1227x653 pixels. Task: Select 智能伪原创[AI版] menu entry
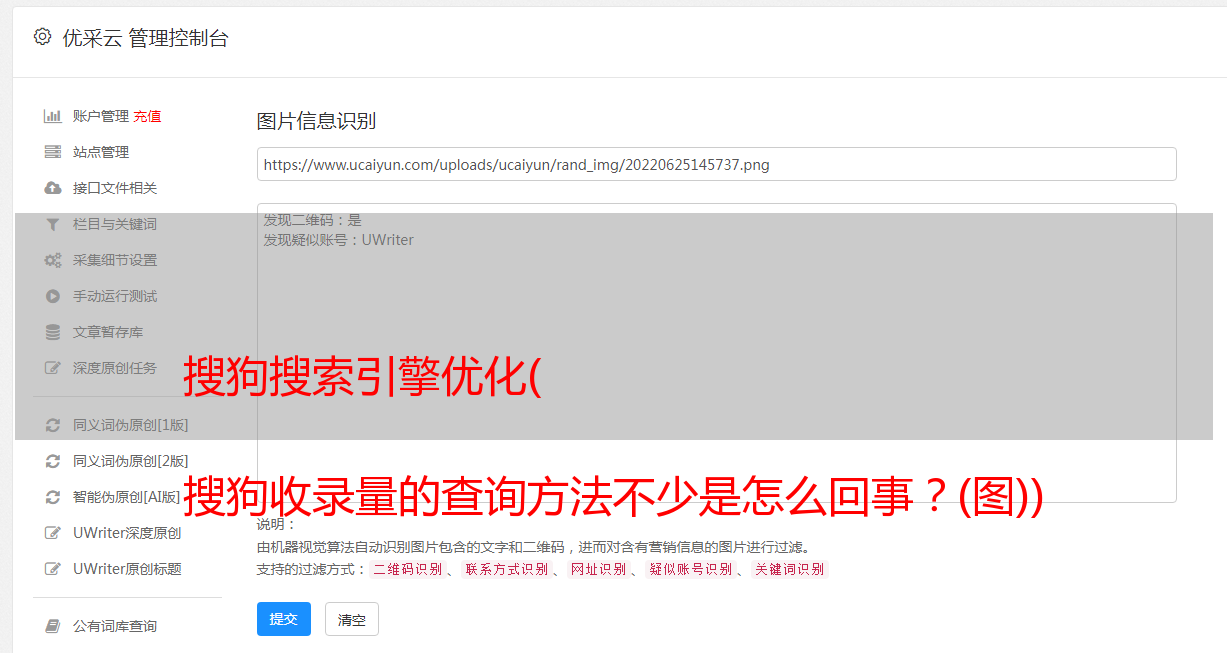click(127, 497)
